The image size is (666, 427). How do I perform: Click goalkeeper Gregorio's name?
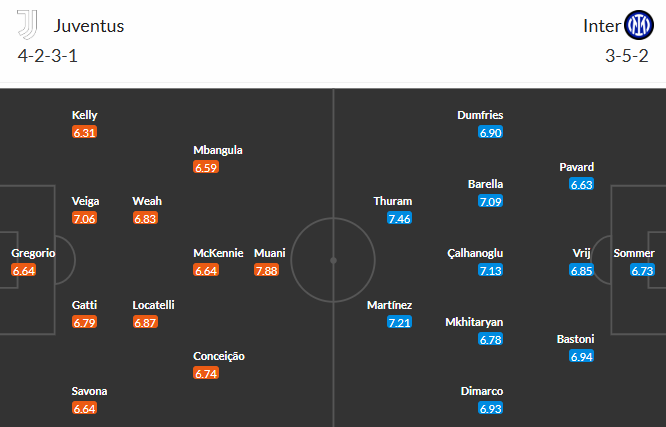coord(33,253)
